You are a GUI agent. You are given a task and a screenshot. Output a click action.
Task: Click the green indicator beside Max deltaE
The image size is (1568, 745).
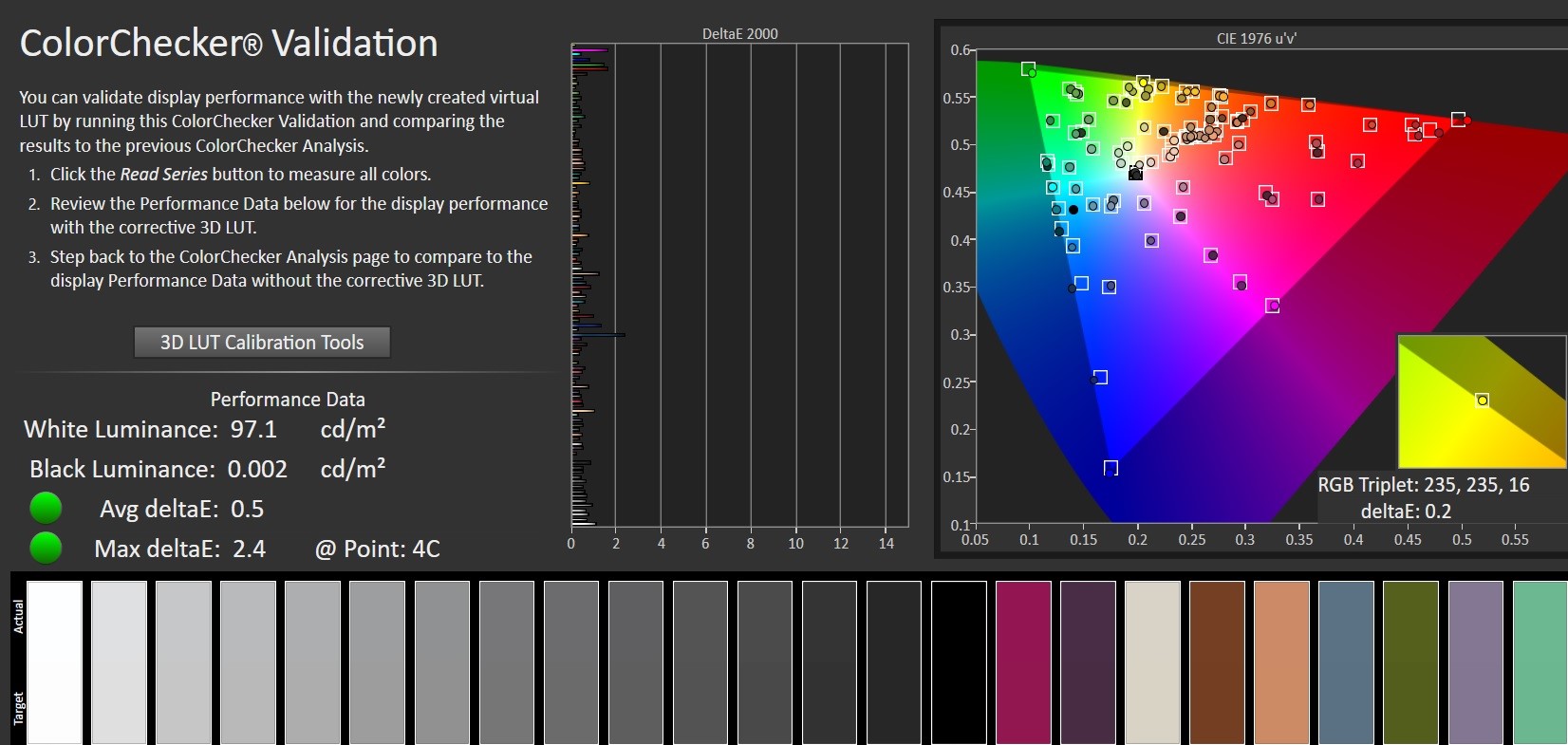pos(46,549)
